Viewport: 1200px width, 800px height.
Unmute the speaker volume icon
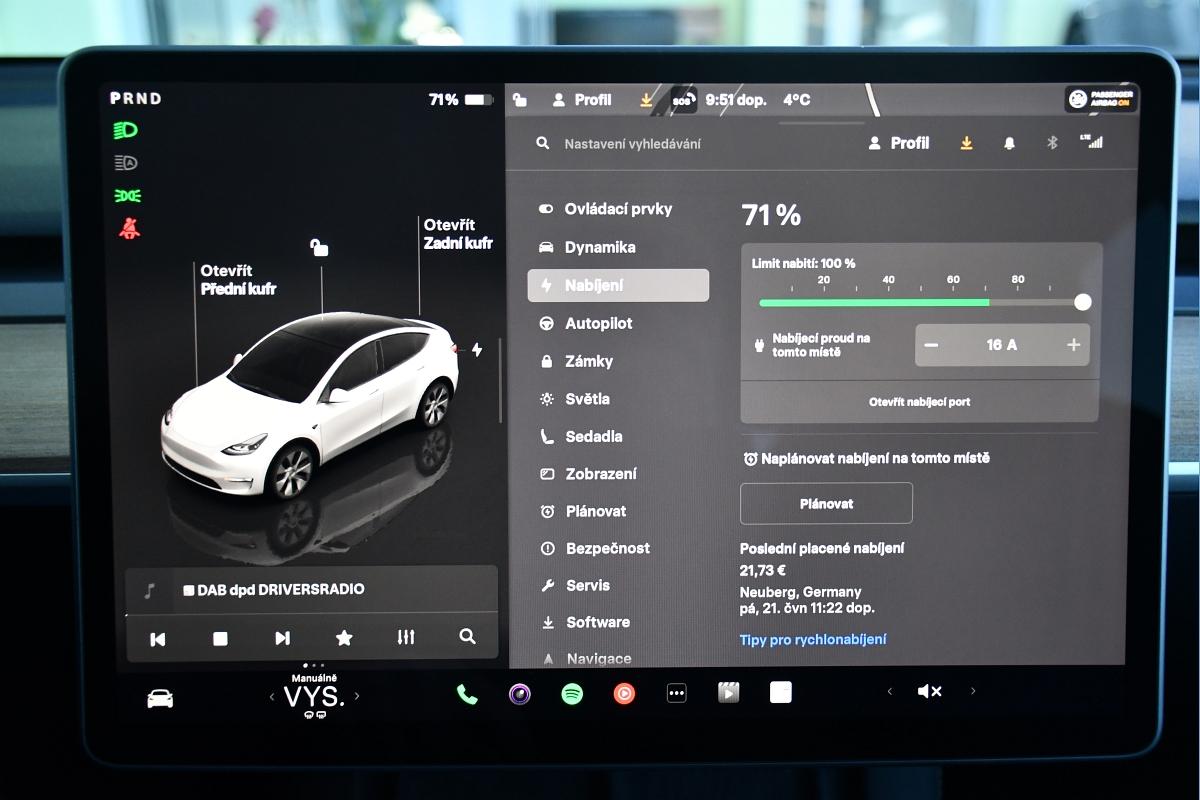929,691
